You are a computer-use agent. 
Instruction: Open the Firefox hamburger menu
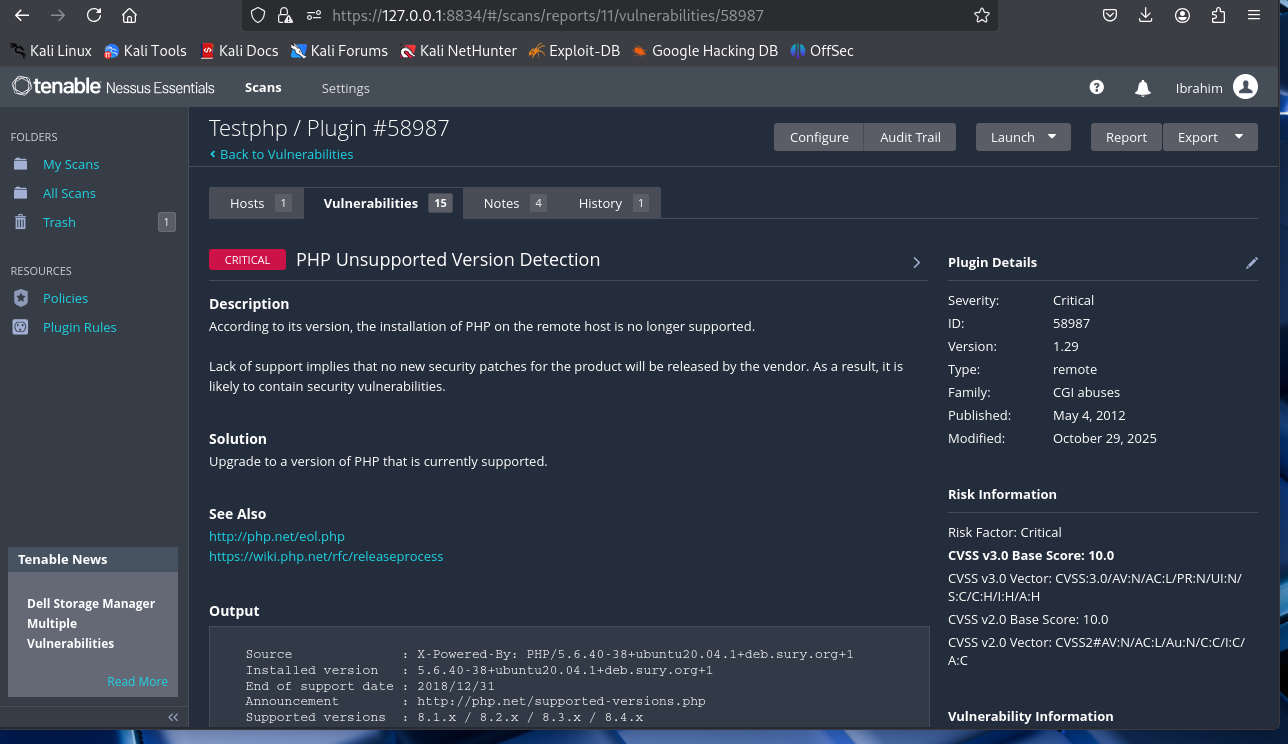pyautogui.click(x=1254, y=15)
